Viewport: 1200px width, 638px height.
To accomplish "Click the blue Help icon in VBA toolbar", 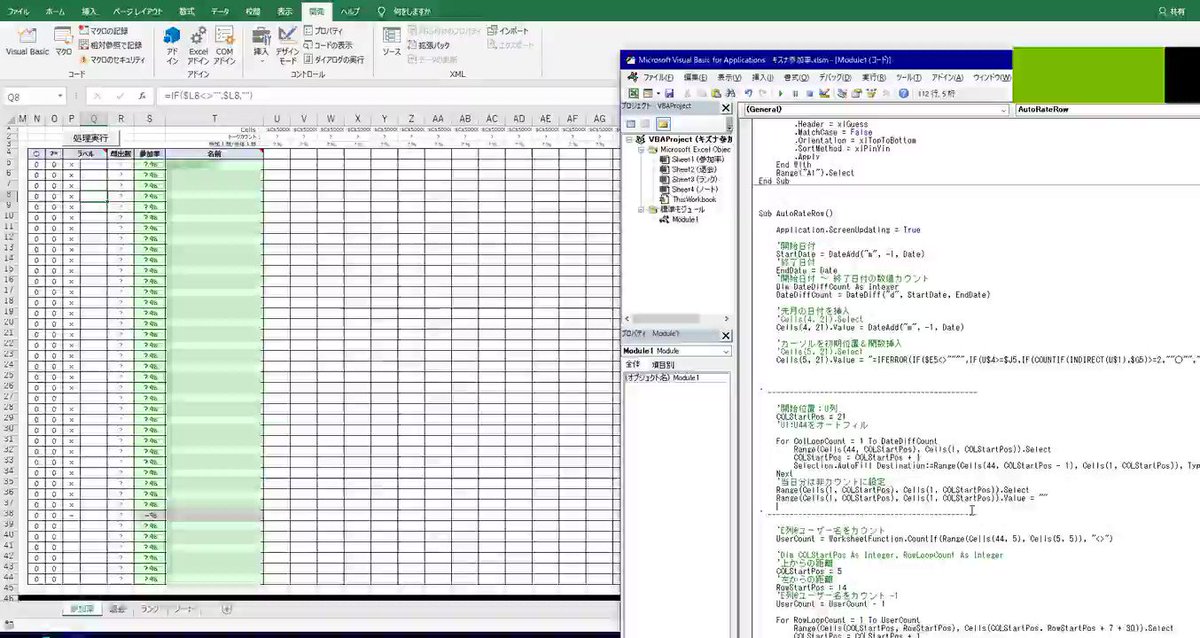I will (x=904, y=93).
